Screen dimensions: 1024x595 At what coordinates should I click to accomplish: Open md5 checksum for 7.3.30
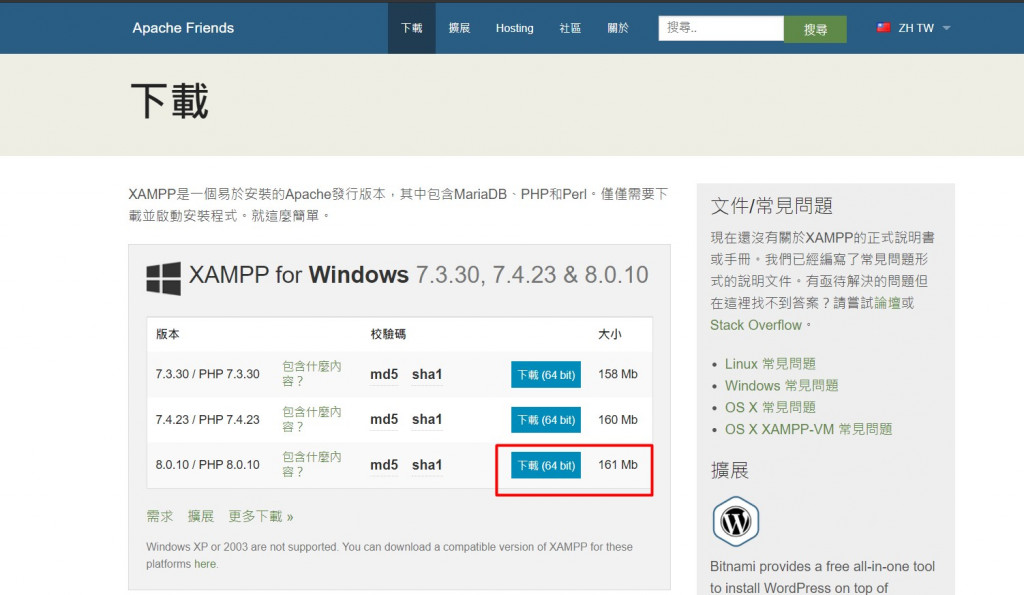pyautogui.click(x=384, y=374)
